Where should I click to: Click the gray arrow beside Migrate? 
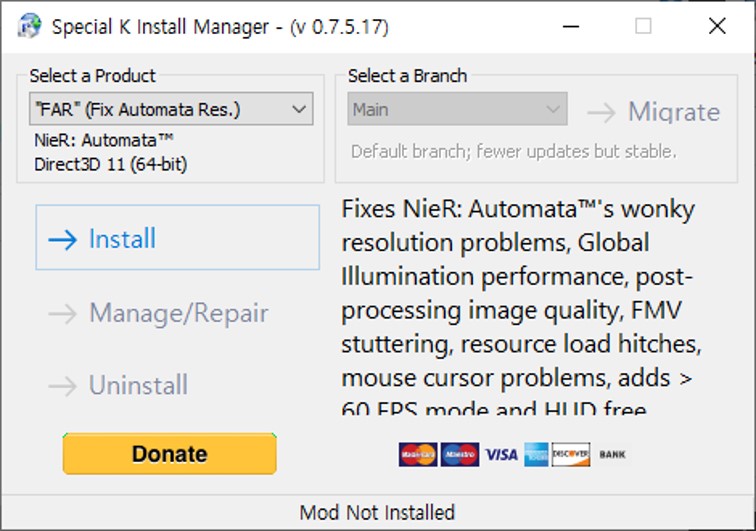602,113
